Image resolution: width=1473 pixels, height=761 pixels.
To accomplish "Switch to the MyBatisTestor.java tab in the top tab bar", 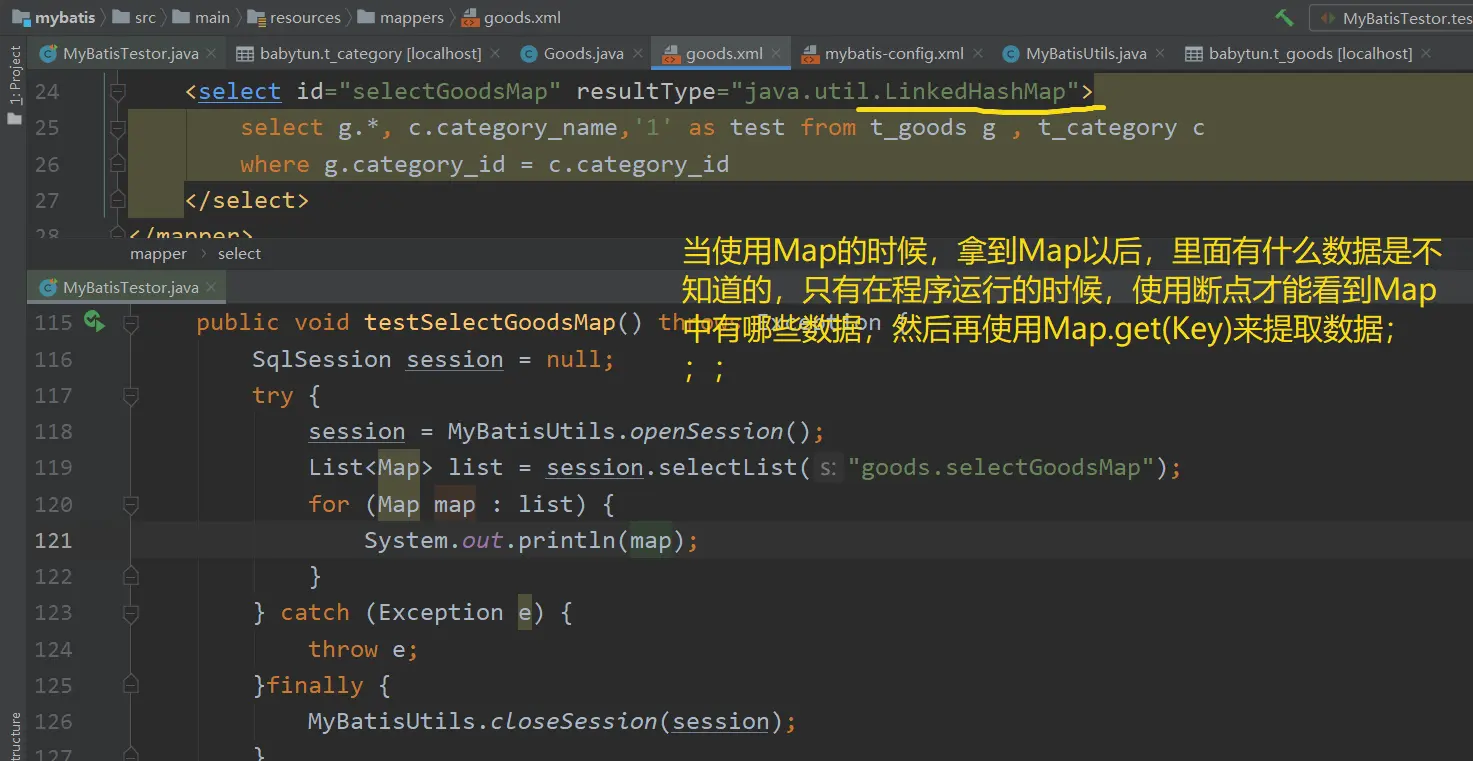I will click(131, 53).
